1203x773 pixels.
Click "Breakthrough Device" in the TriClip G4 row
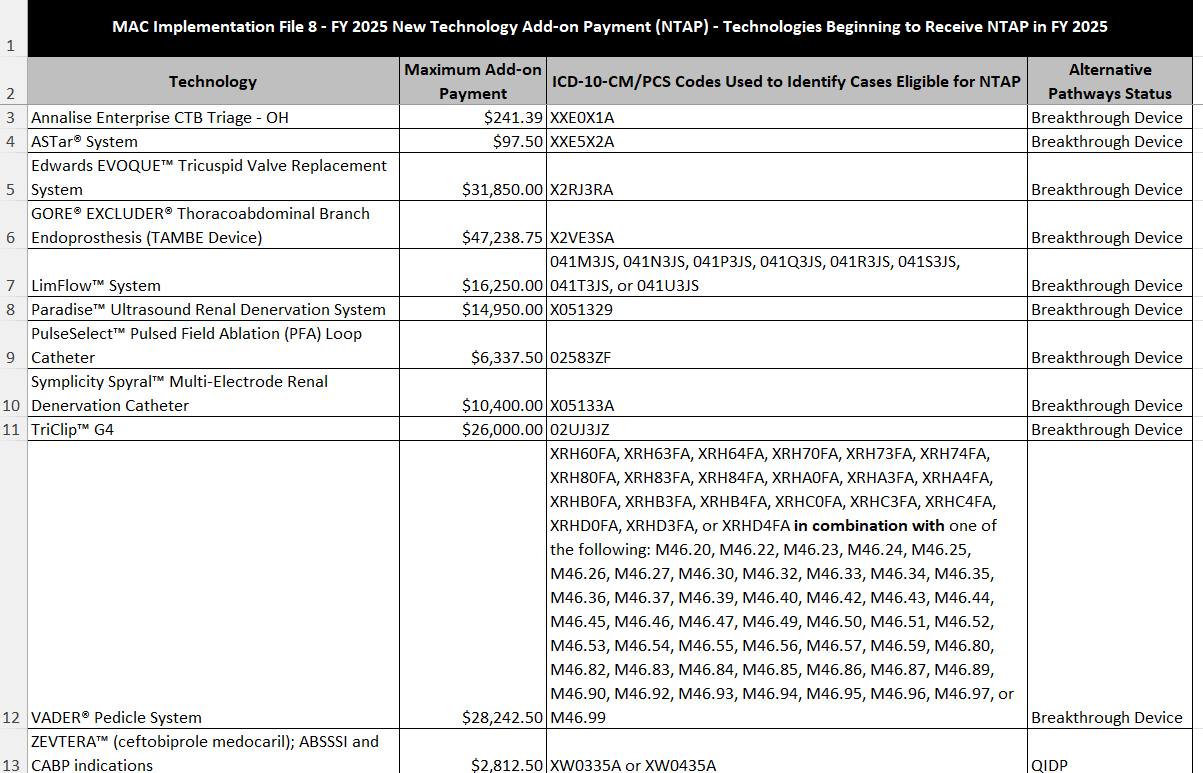tap(1107, 429)
